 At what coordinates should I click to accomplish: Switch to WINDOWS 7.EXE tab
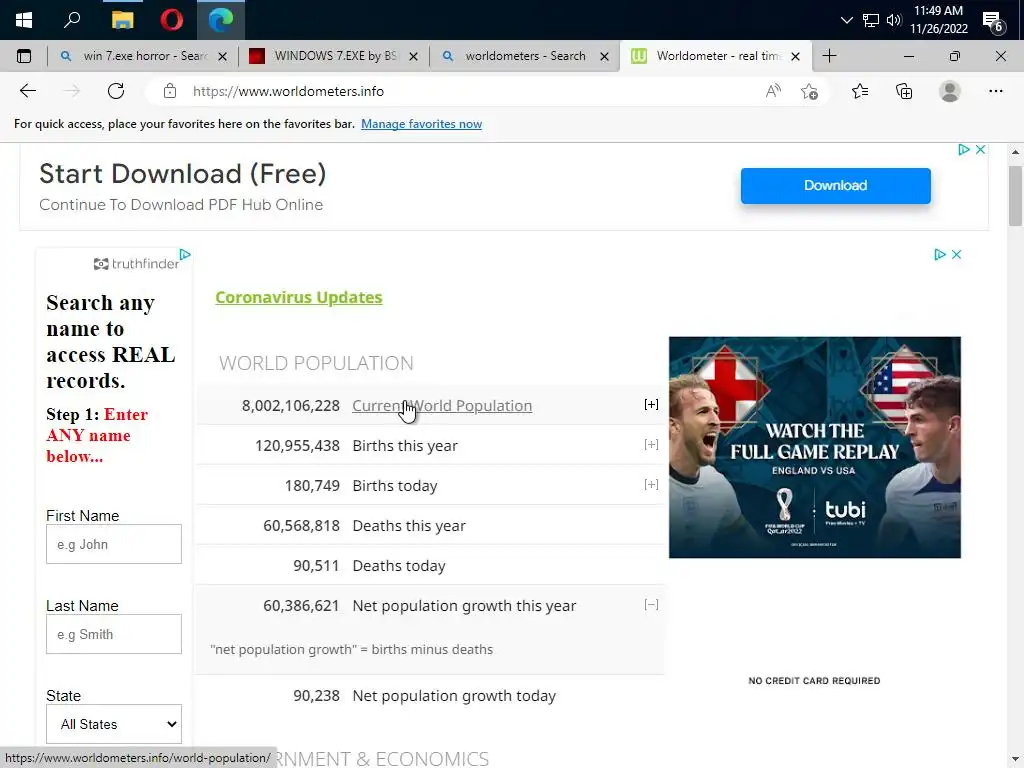click(x=333, y=56)
